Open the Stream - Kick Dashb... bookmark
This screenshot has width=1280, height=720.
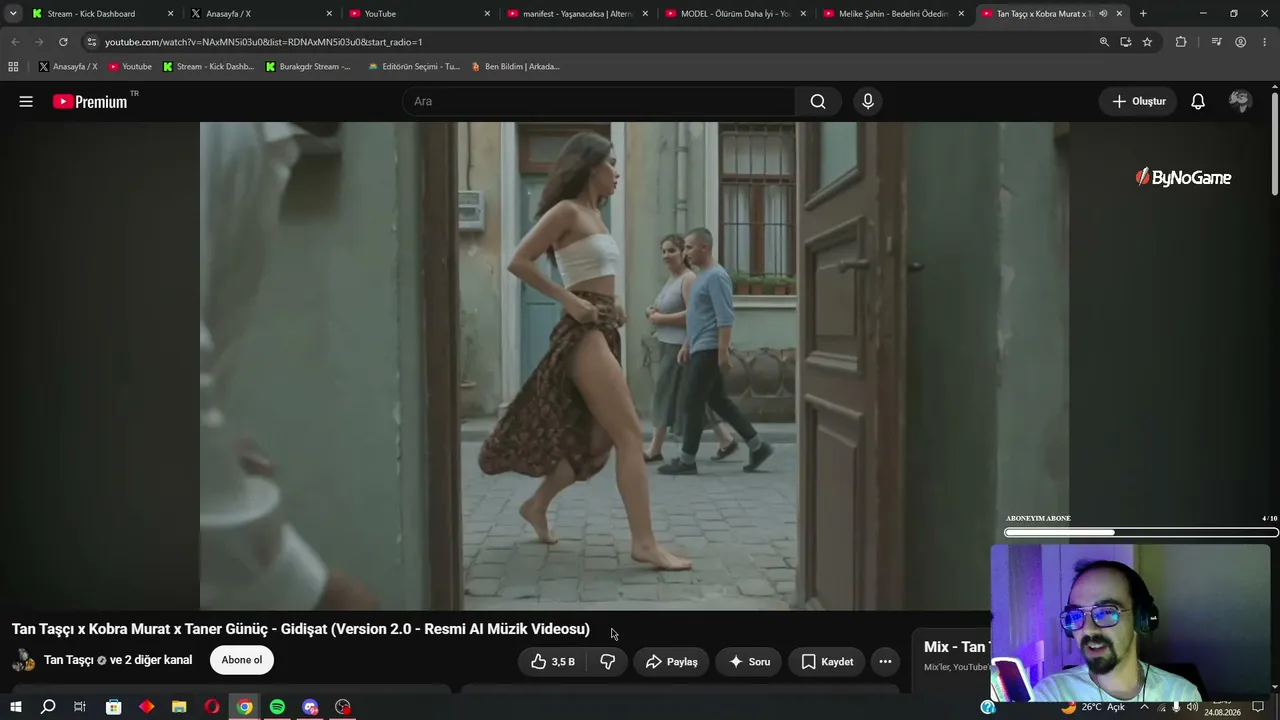pos(208,67)
